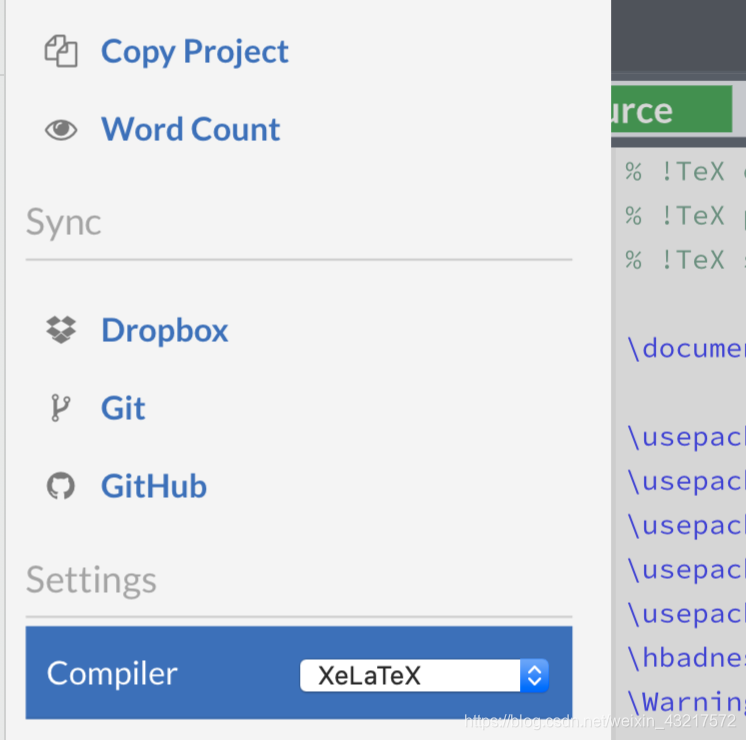Click the \hbadness line in editor
The width and height of the screenshot is (746, 740).
[x=686, y=658]
